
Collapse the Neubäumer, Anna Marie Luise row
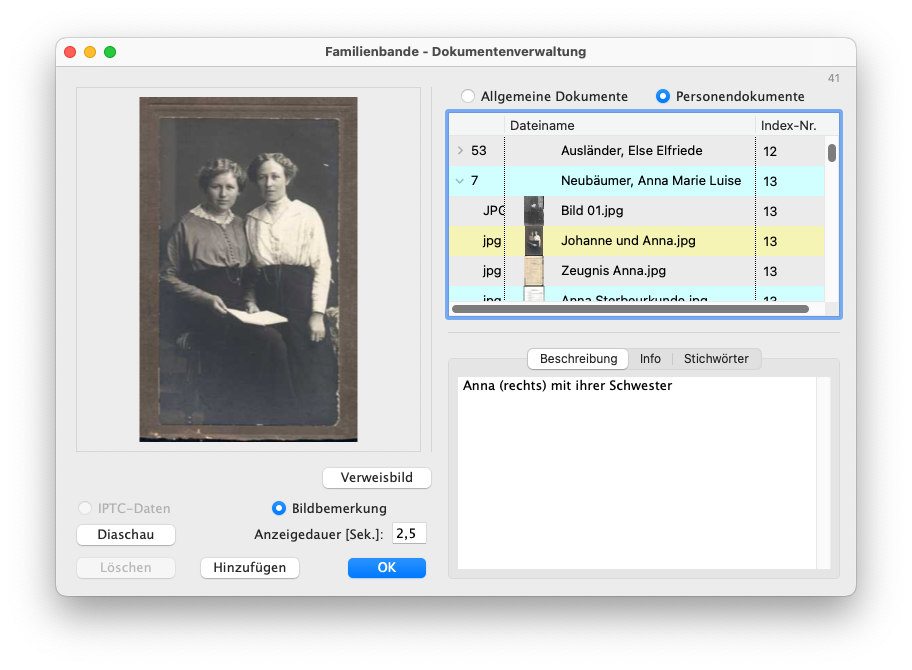460,181
